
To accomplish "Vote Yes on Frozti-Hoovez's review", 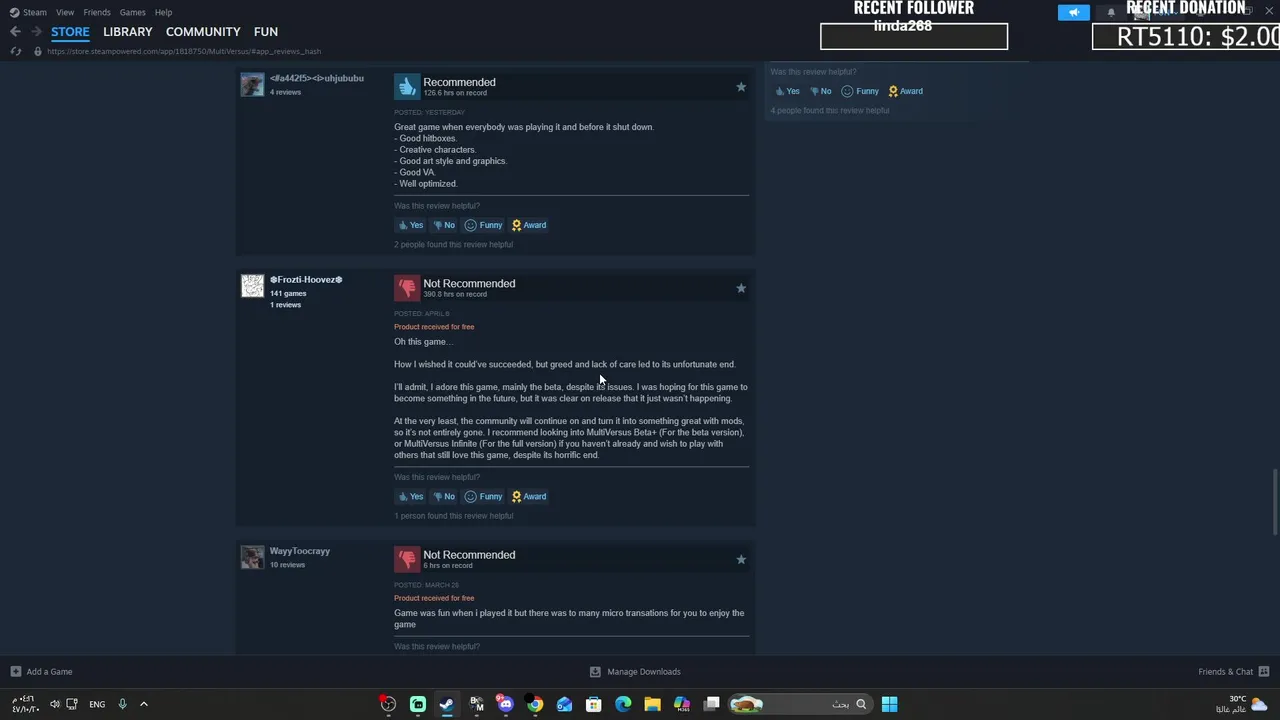I will [411, 496].
